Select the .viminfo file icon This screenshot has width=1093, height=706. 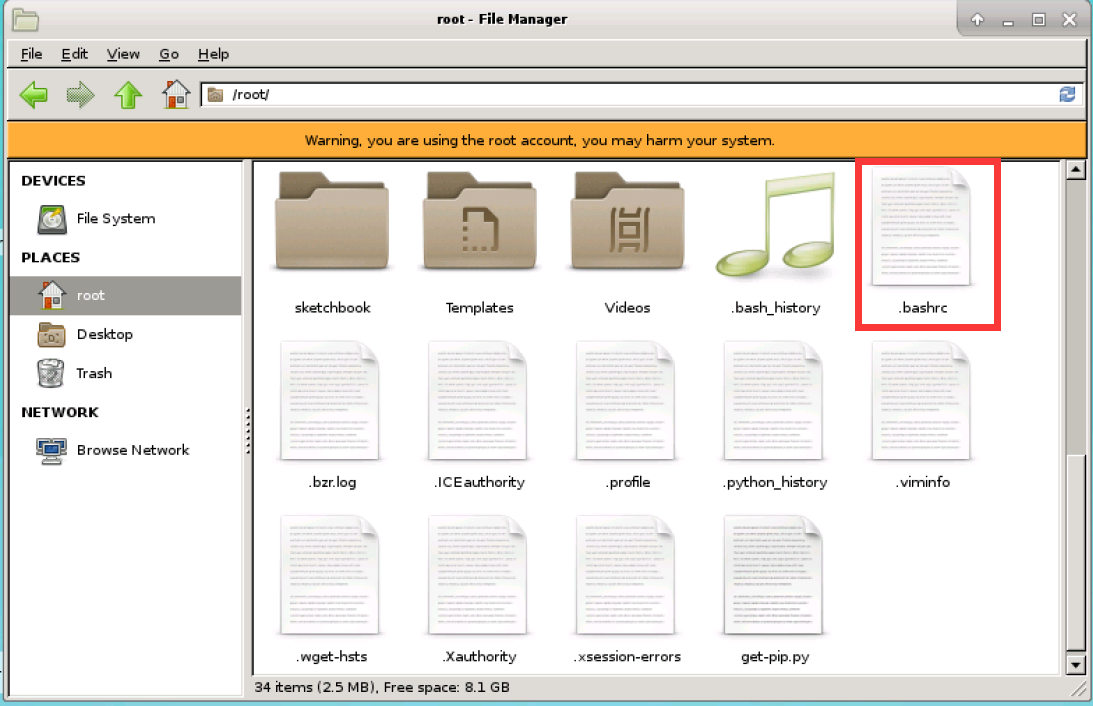point(921,401)
